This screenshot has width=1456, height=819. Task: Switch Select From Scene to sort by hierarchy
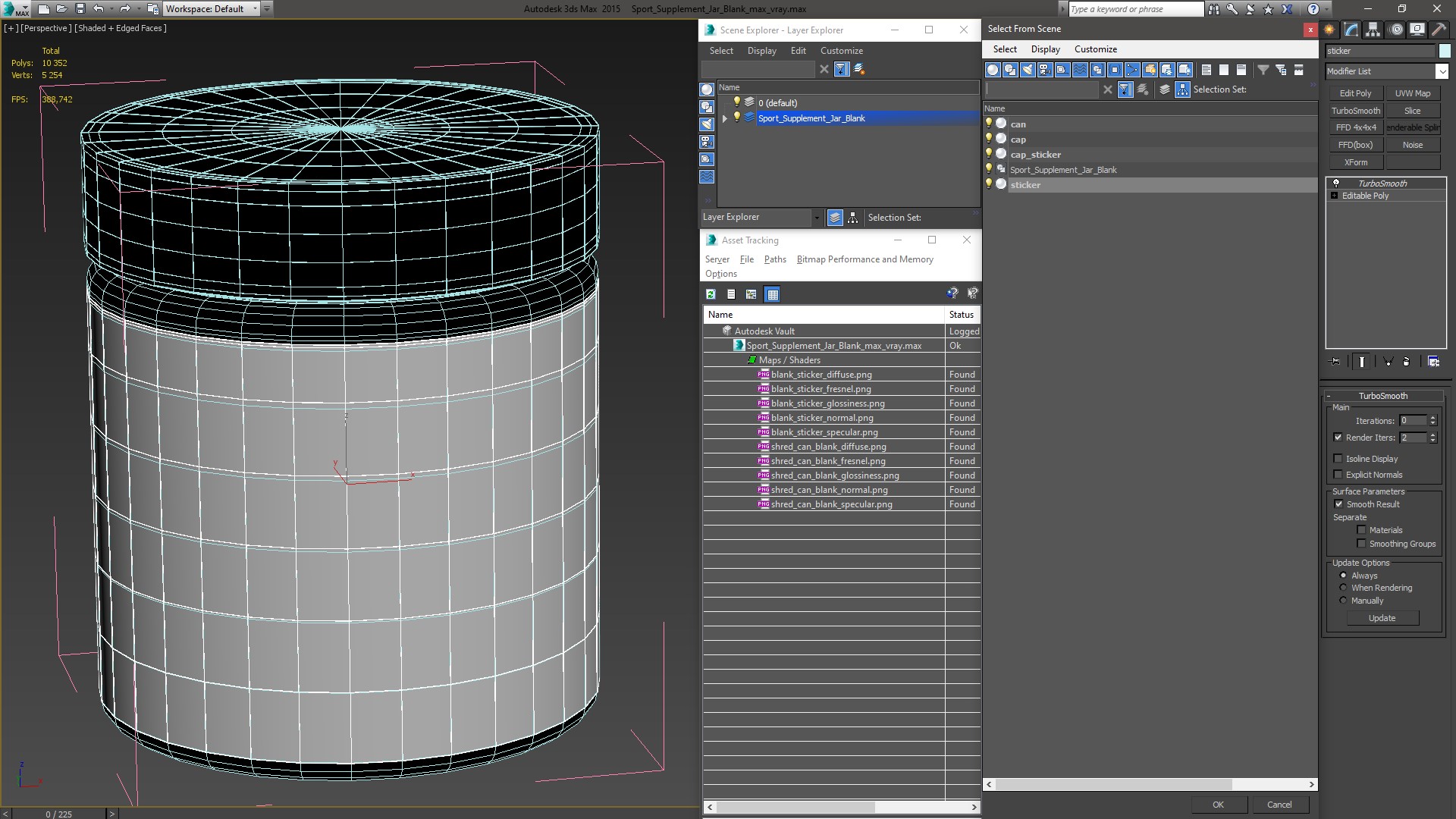1182,89
